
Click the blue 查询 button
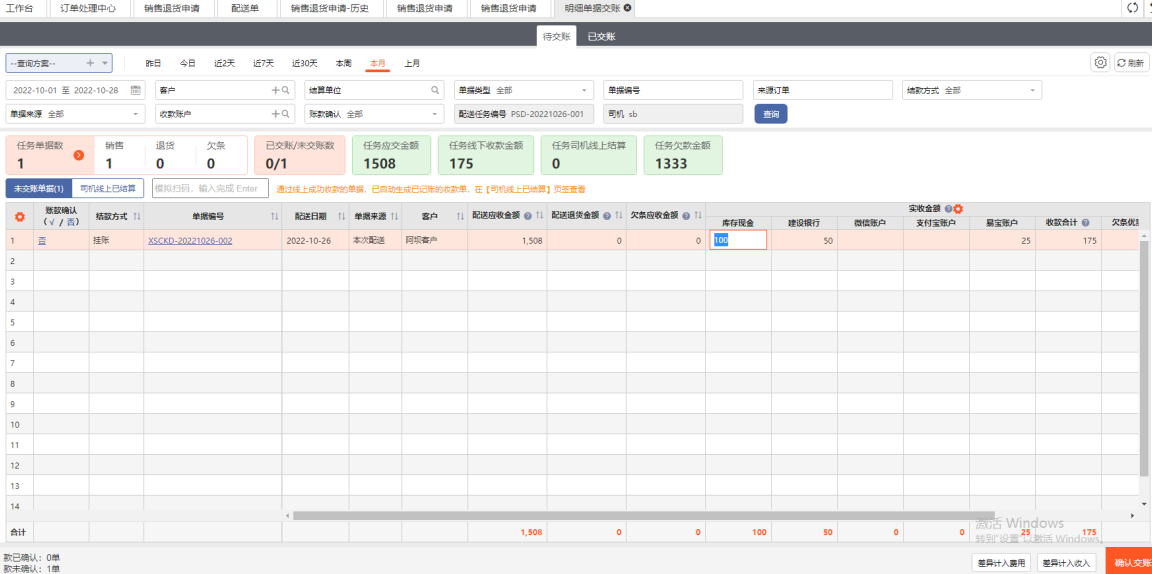click(x=770, y=114)
